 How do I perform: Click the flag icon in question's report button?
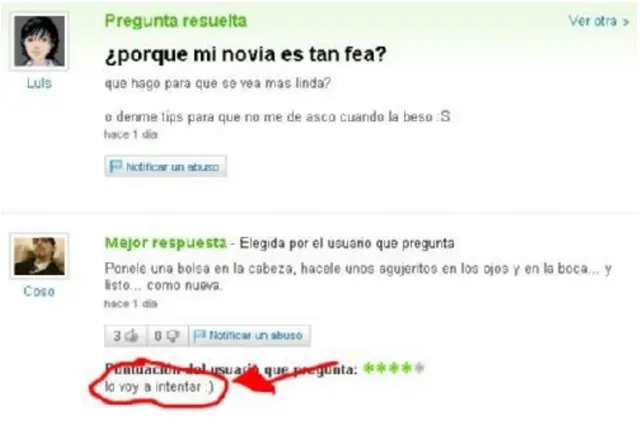[x=116, y=166]
